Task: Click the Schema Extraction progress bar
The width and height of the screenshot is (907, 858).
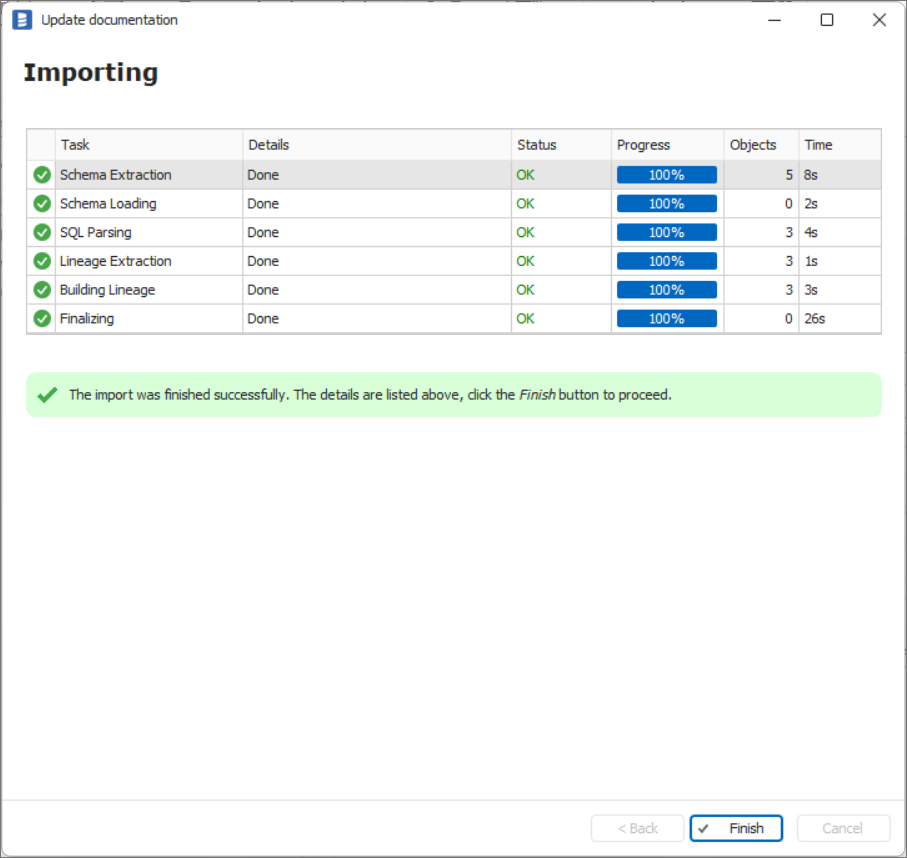Action: click(x=667, y=175)
